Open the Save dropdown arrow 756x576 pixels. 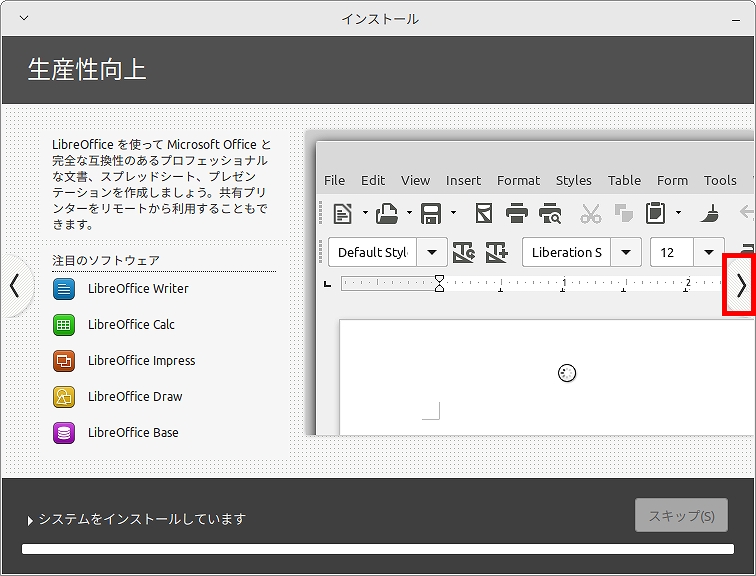coord(453,213)
